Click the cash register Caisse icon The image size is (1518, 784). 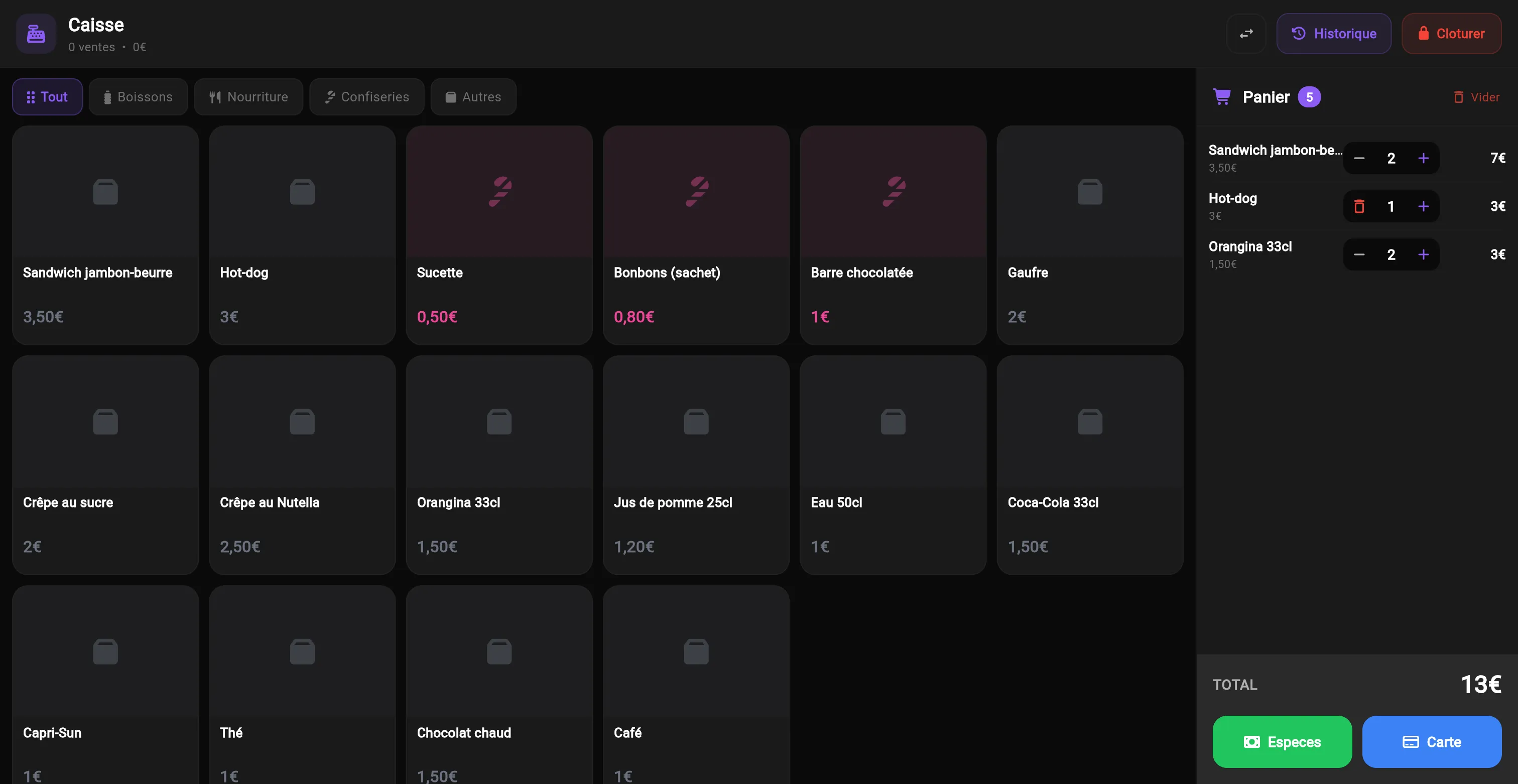36,34
